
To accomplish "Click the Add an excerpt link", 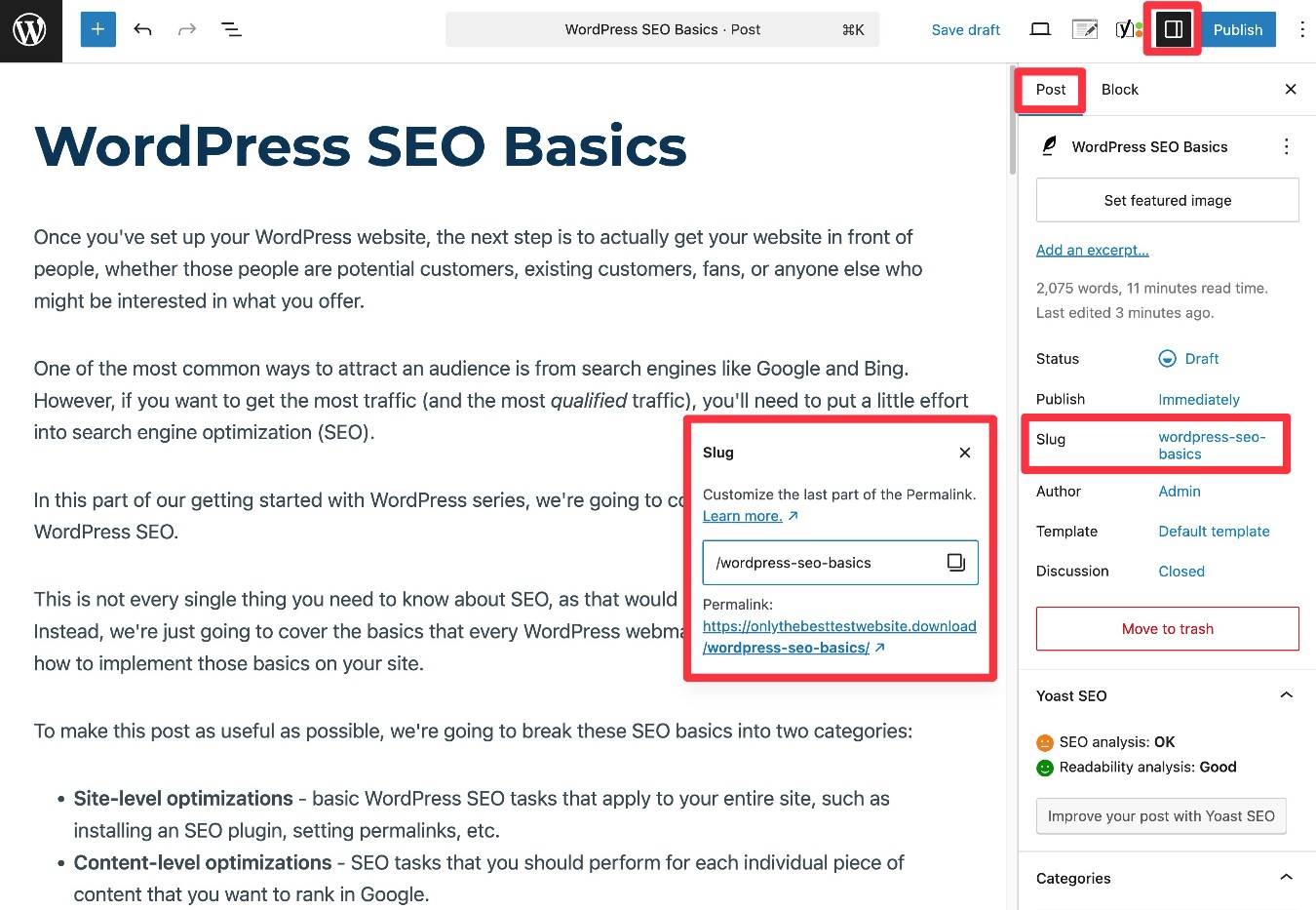I will pyautogui.click(x=1092, y=250).
